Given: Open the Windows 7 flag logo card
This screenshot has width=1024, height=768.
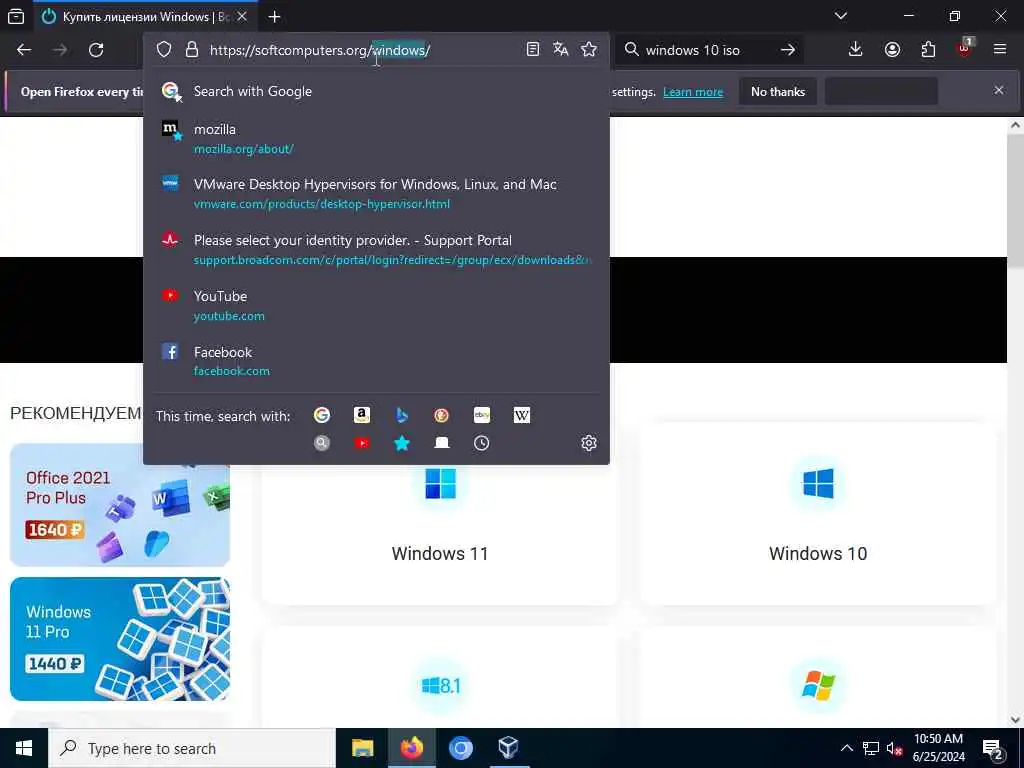Looking at the screenshot, I should point(818,677).
